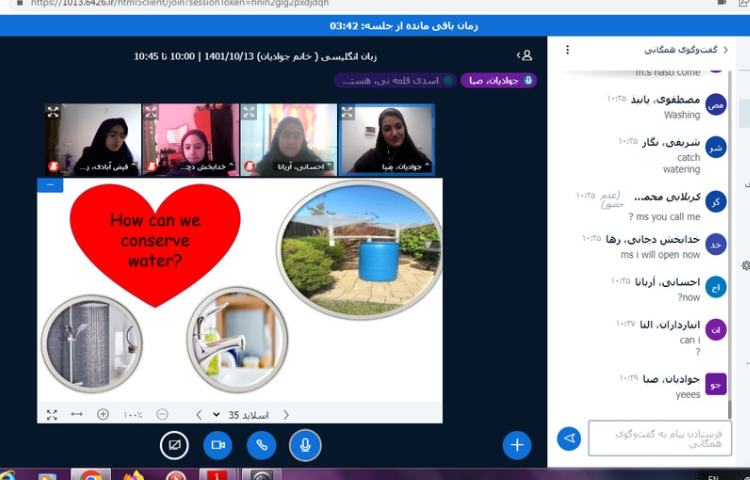
Task: Click the Asadi Ghaleh-ney talking indicator chip
Action: point(396,80)
